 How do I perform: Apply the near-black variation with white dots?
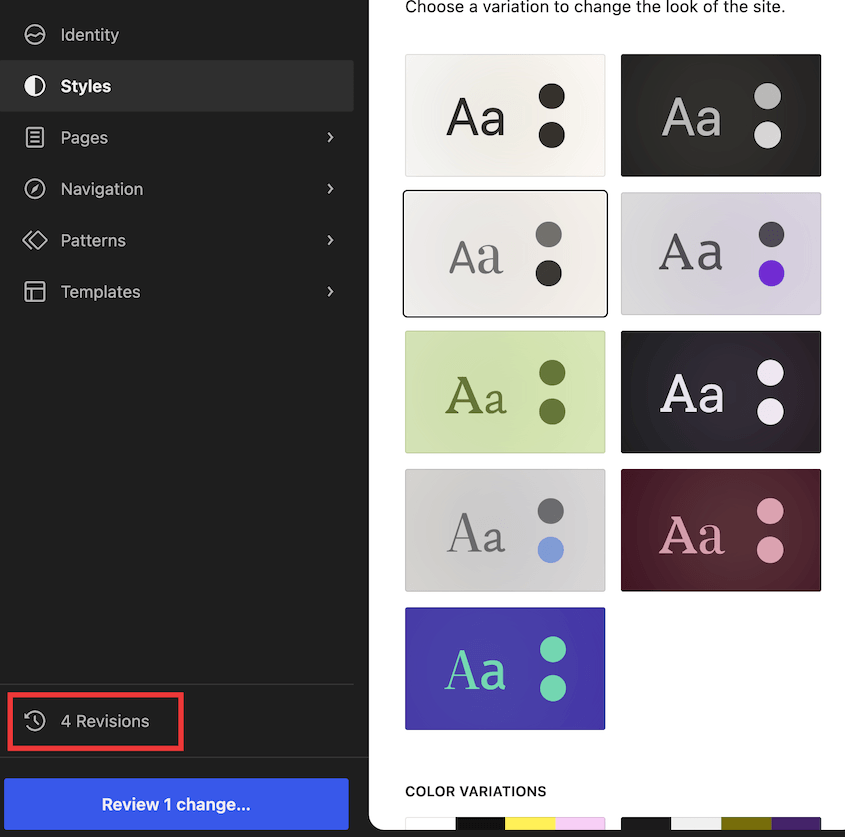click(721, 392)
